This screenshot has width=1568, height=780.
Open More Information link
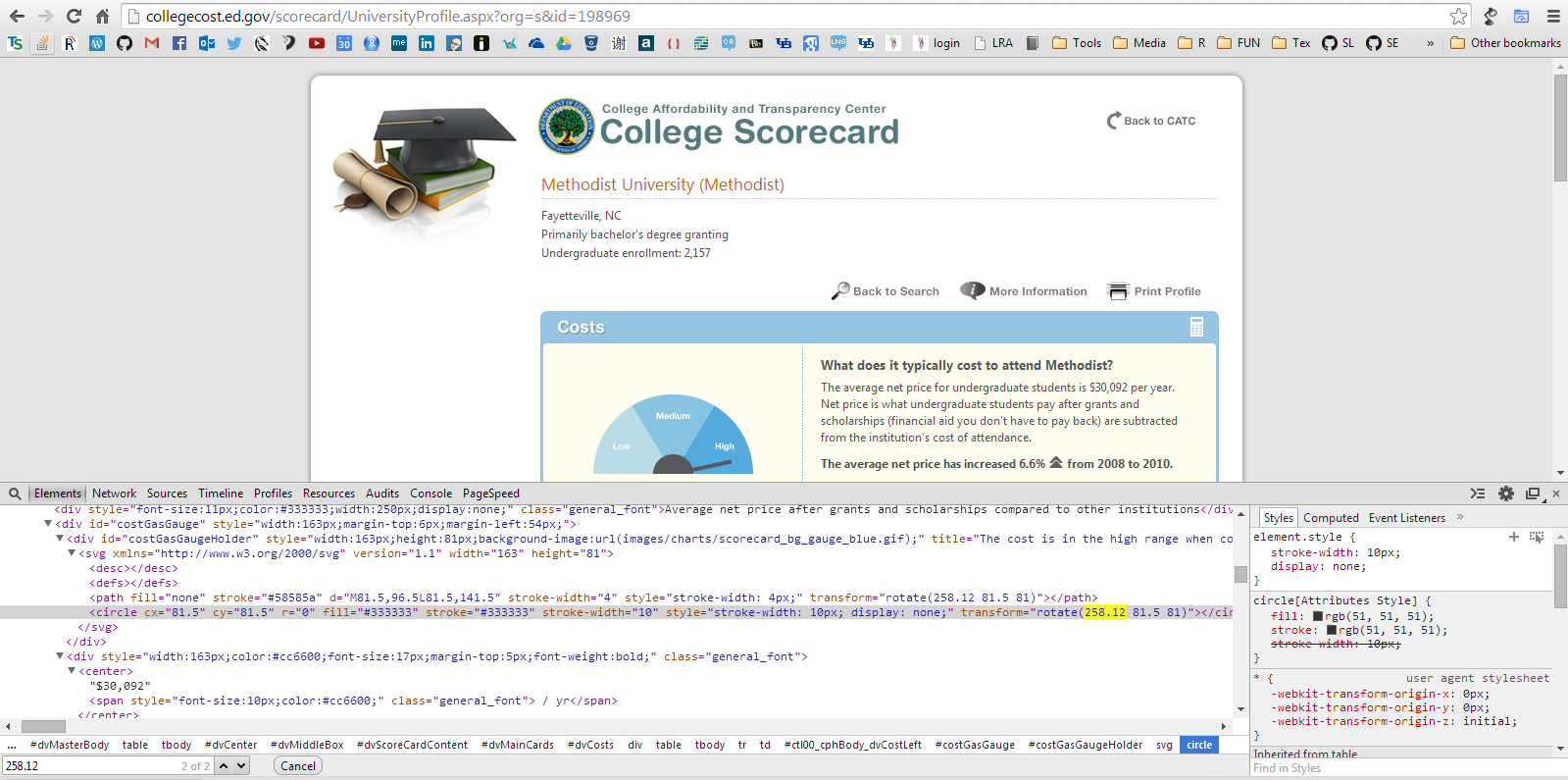pos(1024,291)
